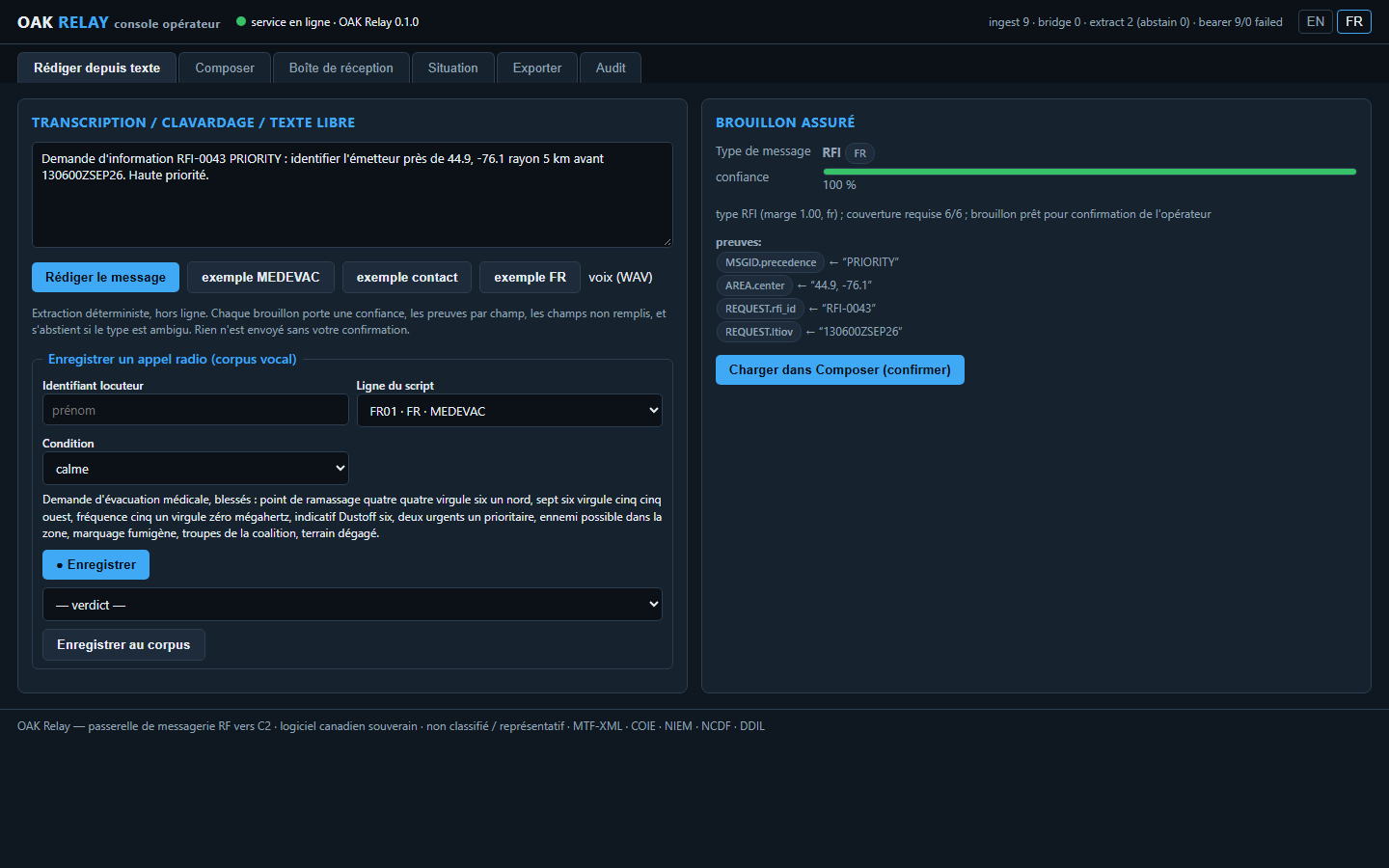Select the Rédiger depuis texte tab
This screenshot has width=1389, height=868.
point(96,68)
